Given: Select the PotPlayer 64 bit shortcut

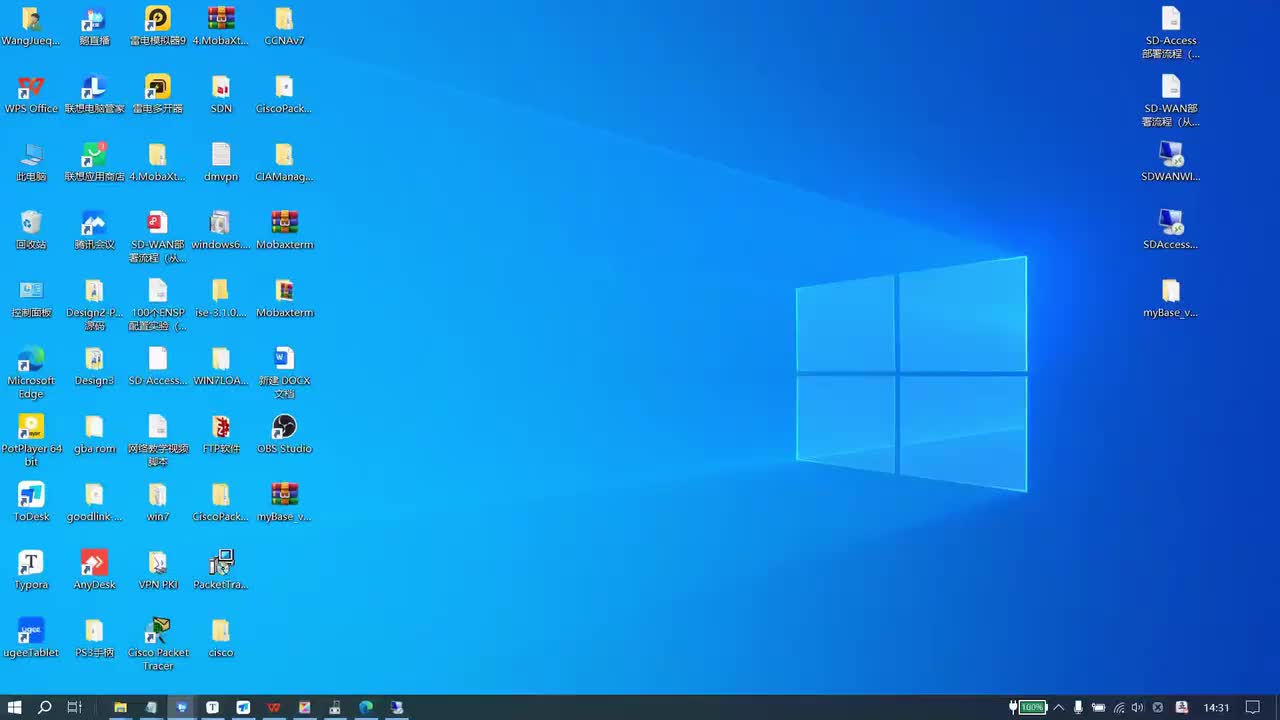Looking at the screenshot, I should tap(31, 441).
